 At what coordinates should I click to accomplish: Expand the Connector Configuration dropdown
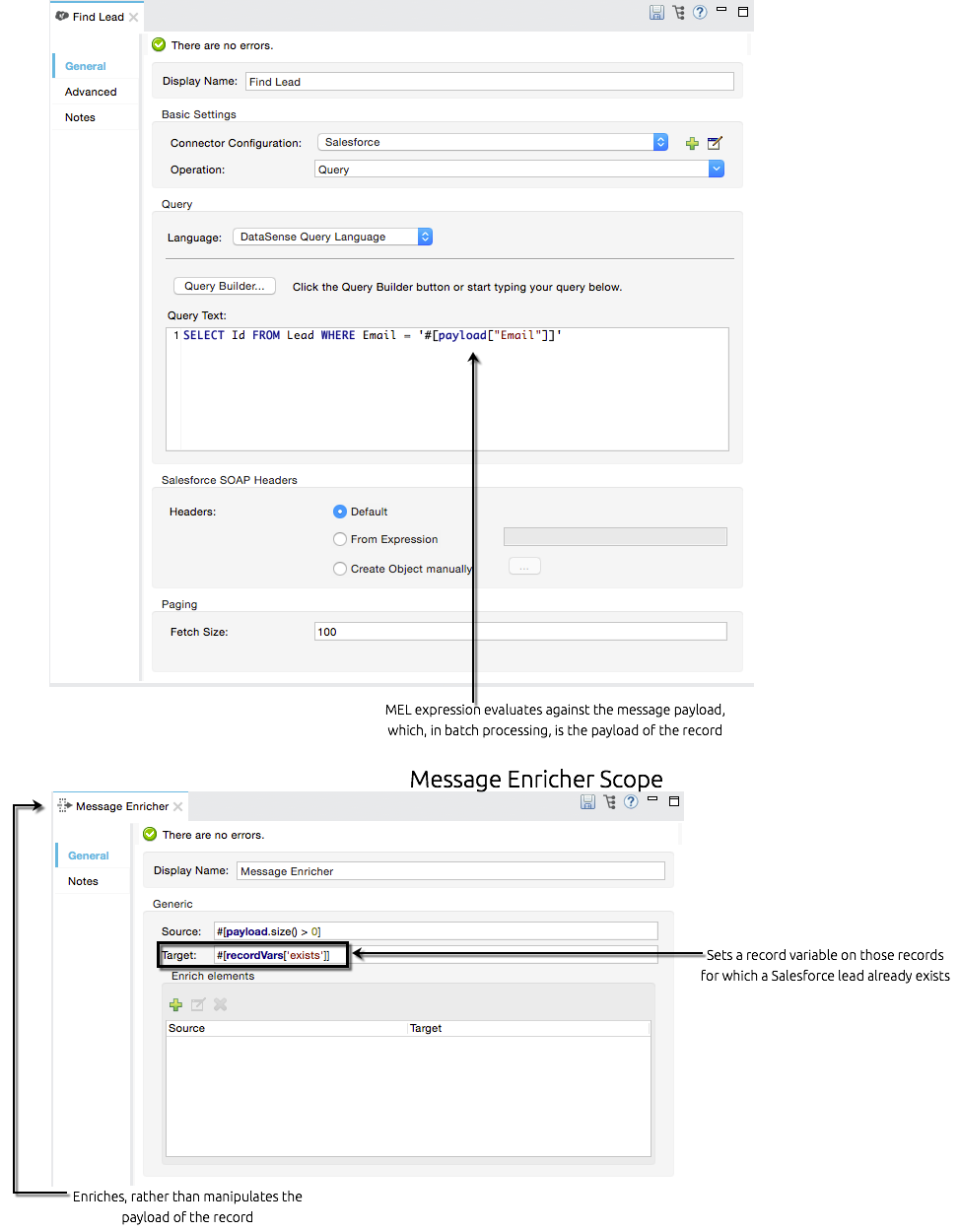click(x=660, y=142)
